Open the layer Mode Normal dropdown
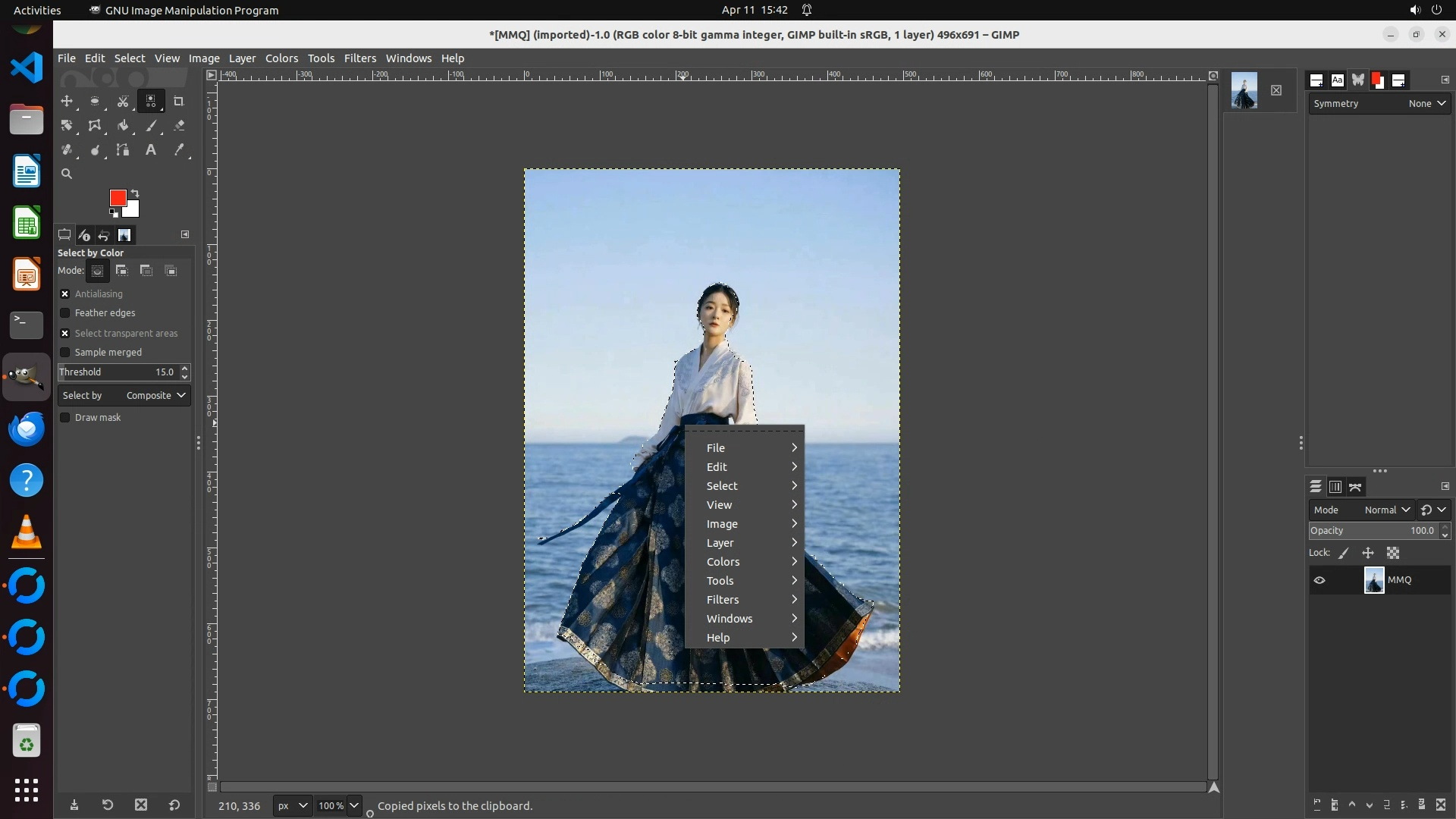 click(x=1386, y=510)
